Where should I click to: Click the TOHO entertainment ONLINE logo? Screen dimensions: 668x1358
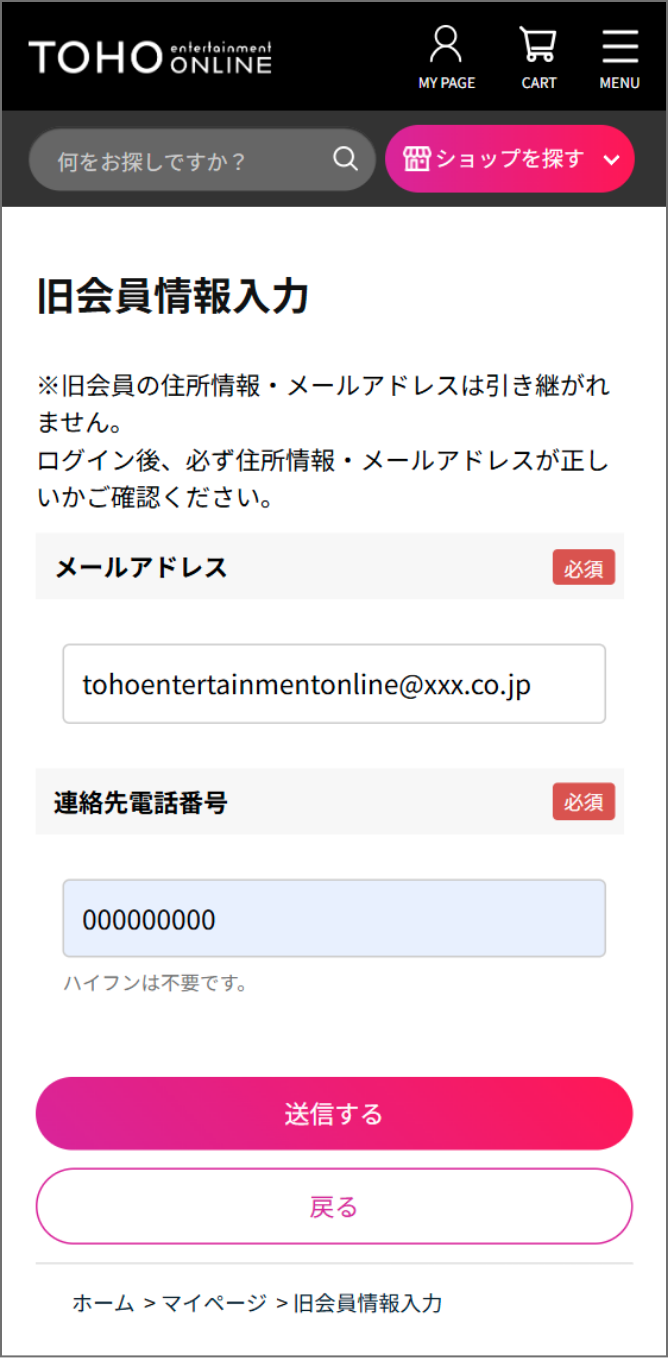(x=150, y=57)
